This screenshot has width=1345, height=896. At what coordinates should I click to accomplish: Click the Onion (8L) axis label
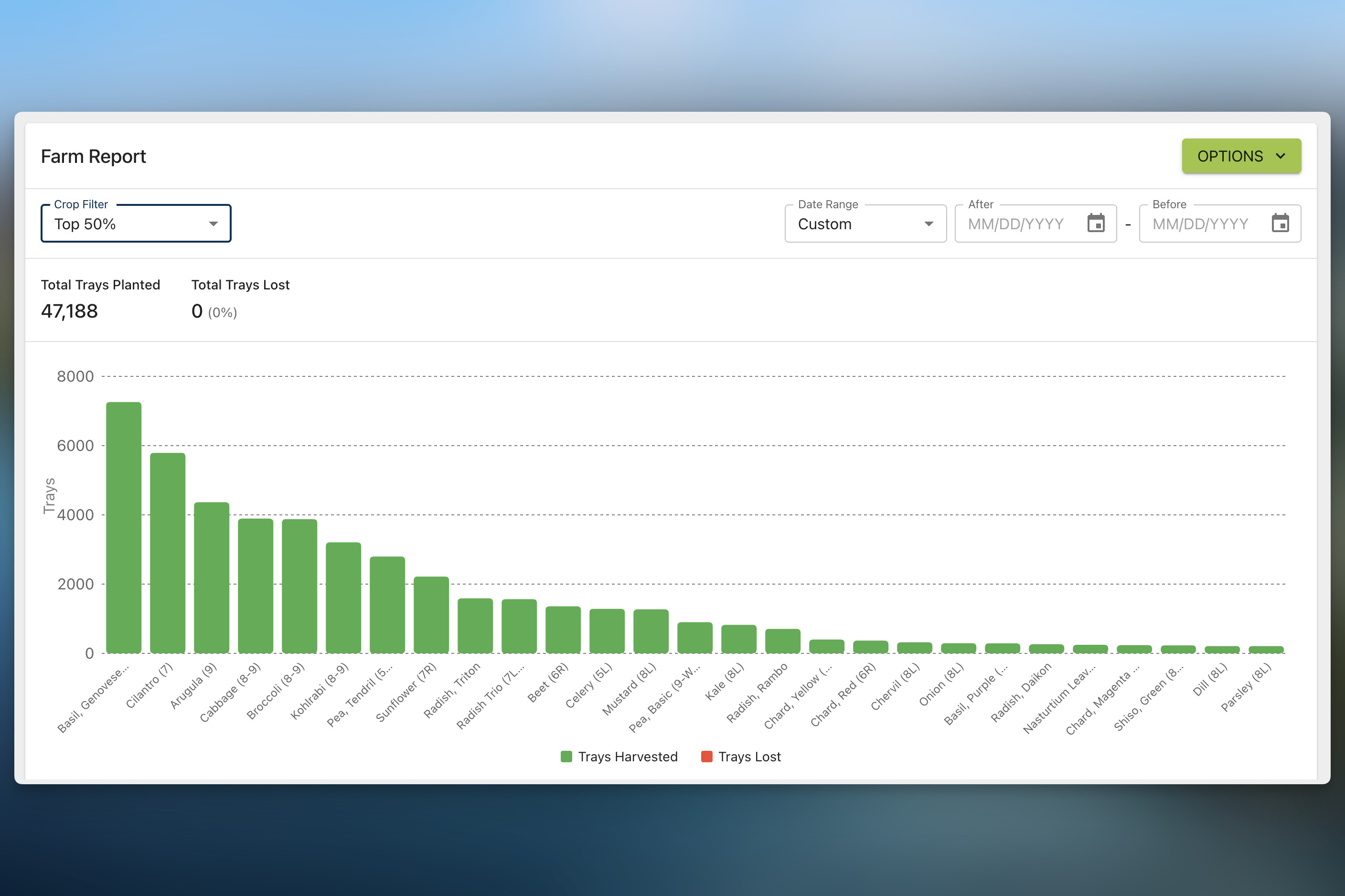pyautogui.click(x=941, y=684)
